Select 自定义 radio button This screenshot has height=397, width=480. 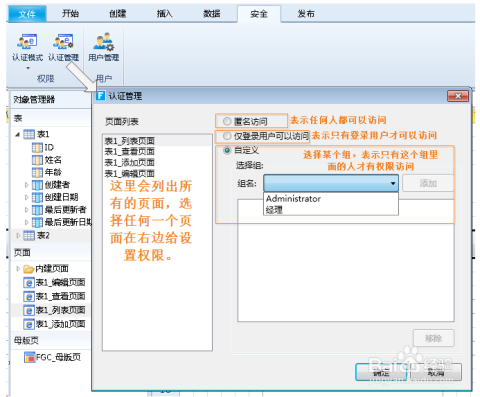(227, 151)
